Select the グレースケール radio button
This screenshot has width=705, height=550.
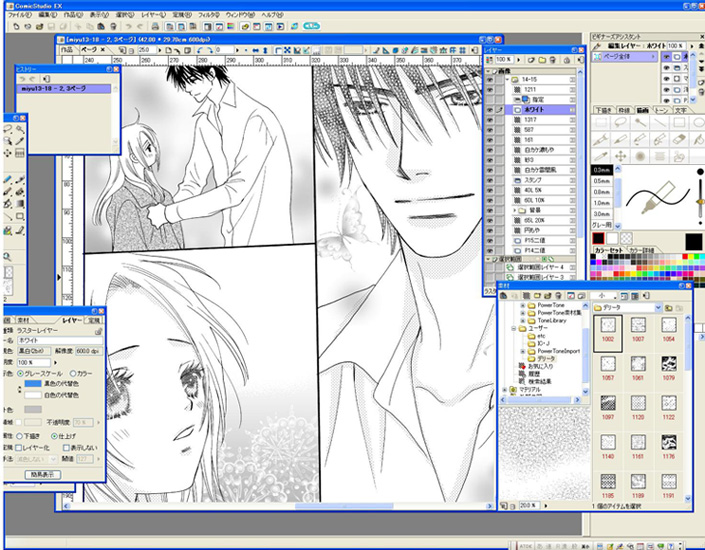coord(20,374)
